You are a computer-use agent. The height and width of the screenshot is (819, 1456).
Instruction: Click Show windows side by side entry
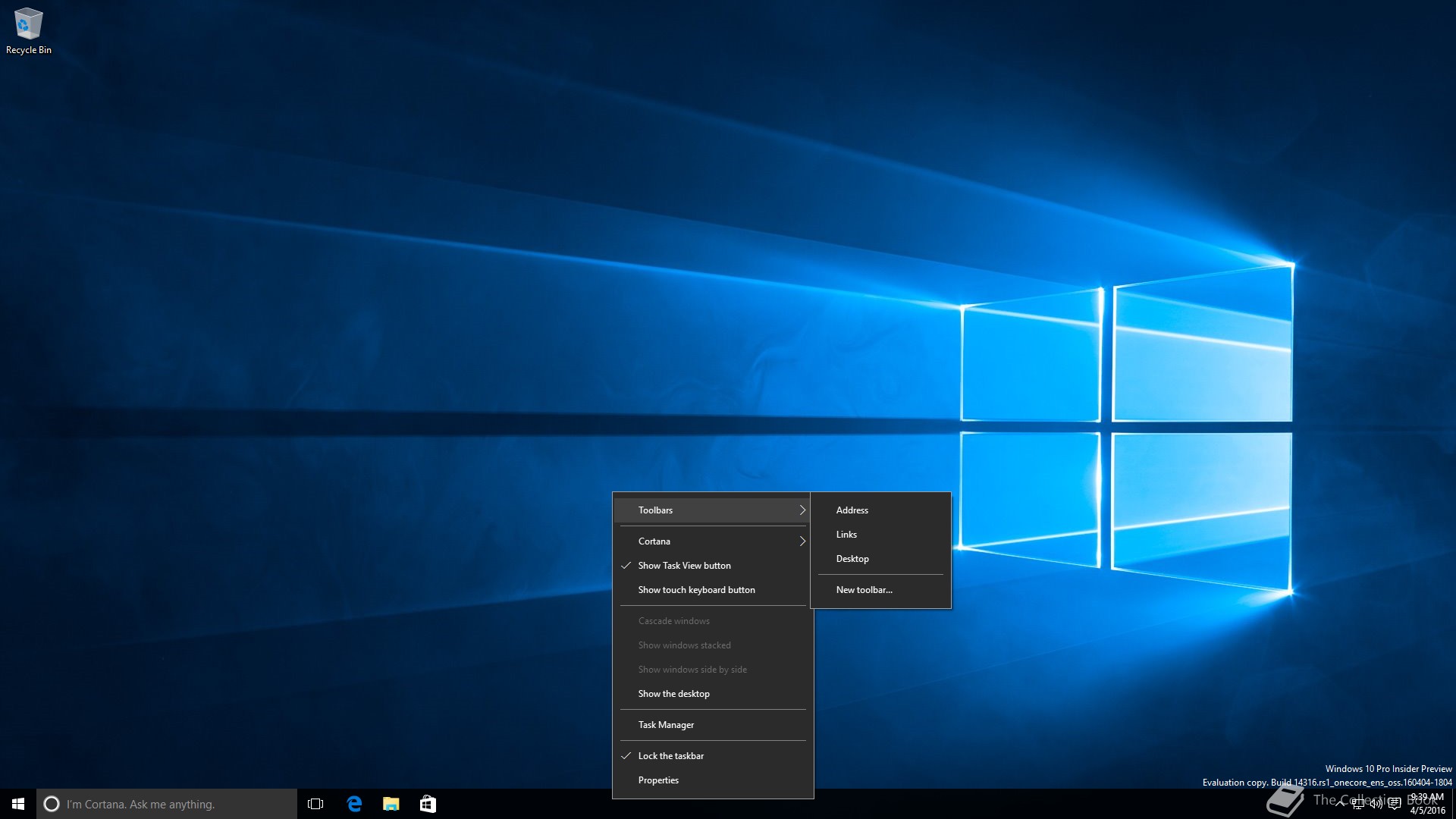pyautogui.click(x=713, y=670)
